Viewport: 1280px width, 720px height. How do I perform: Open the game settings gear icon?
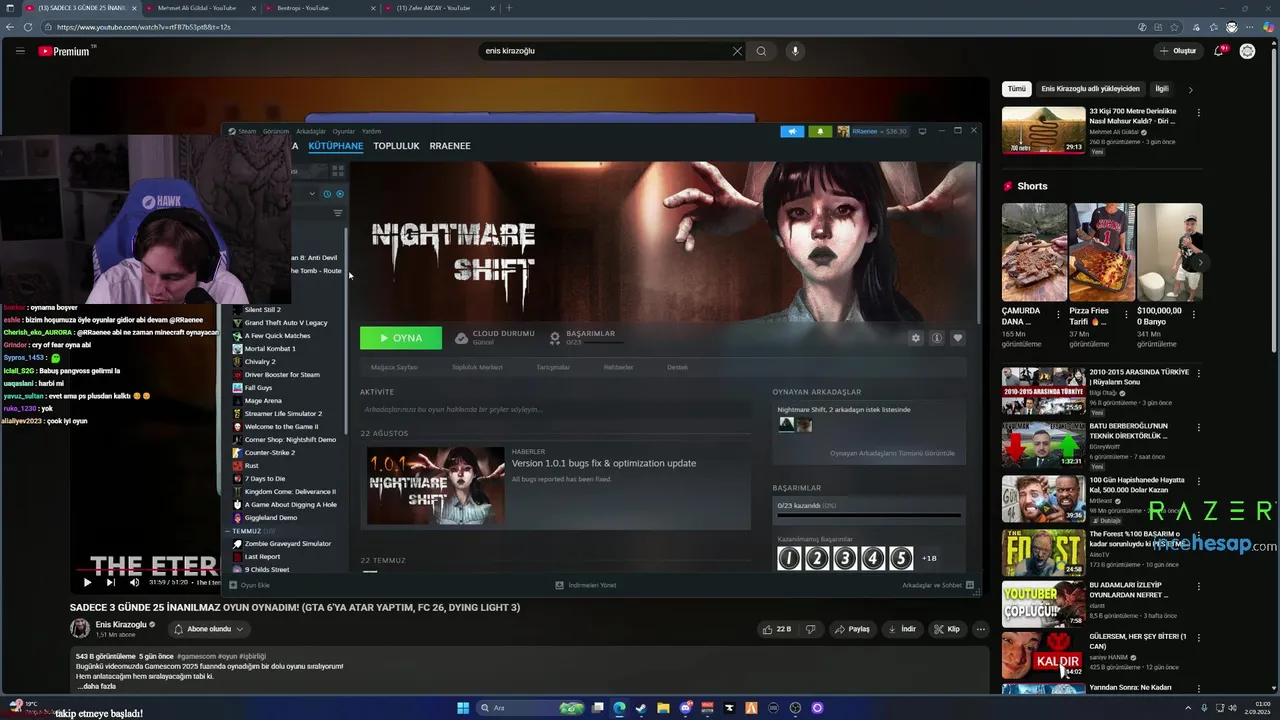pos(915,338)
